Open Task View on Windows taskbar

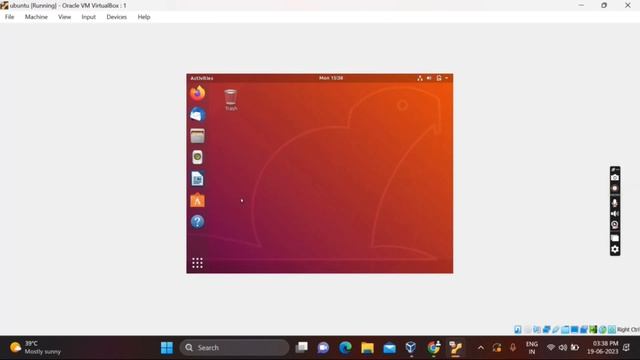pyautogui.click(x=302, y=348)
